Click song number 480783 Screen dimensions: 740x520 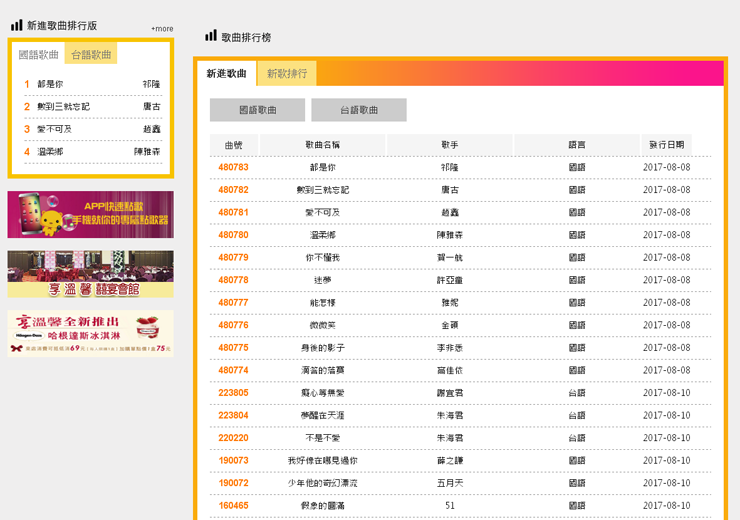pos(233,167)
